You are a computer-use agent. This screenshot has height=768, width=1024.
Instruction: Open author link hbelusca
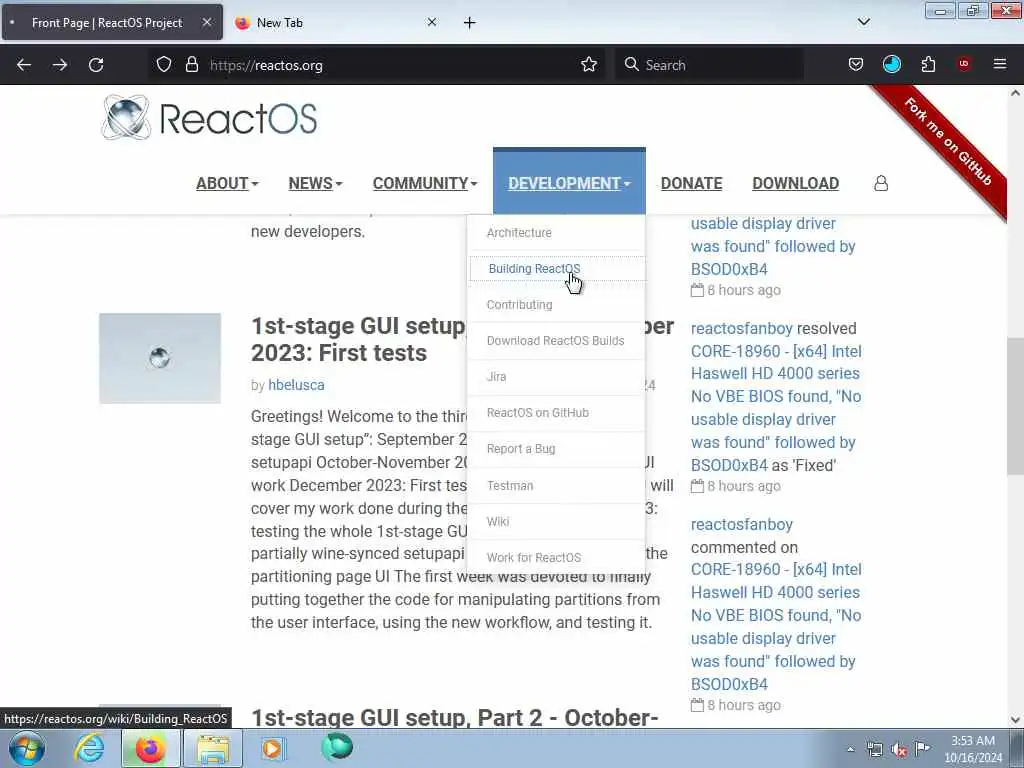click(296, 385)
